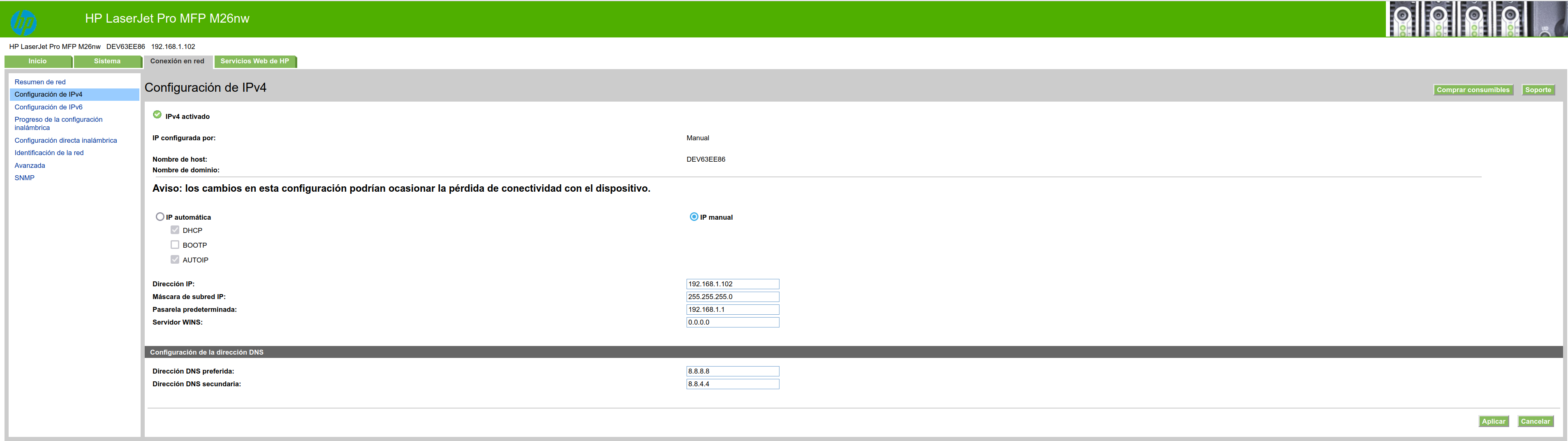
Task: Click the Dirección DNS secundaria field
Action: 733,384
